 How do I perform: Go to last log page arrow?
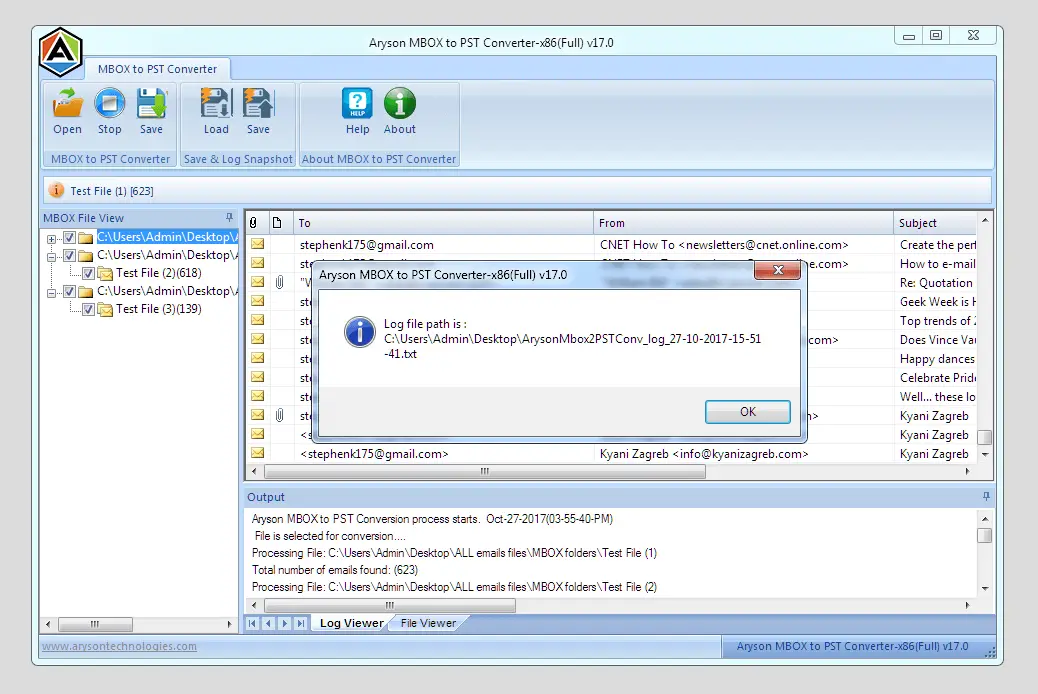point(301,623)
